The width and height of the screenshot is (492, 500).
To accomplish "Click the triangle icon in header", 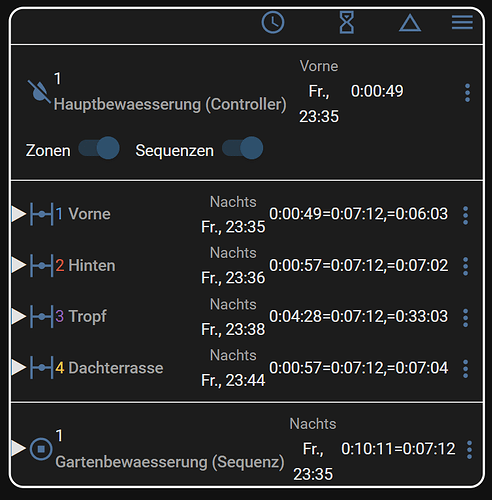I will point(410,23).
